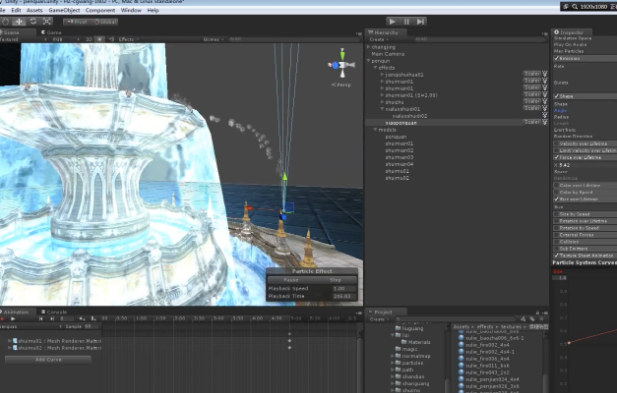Viewport: 617px width, 393px height.
Task: Click the Size curve start keypoint
Action: [569, 343]
